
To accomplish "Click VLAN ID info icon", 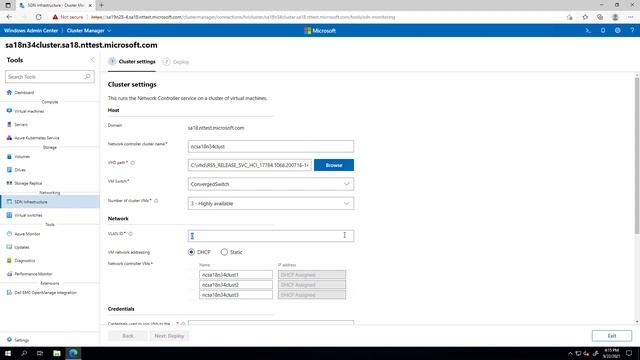I will click(x=131, y=234).
